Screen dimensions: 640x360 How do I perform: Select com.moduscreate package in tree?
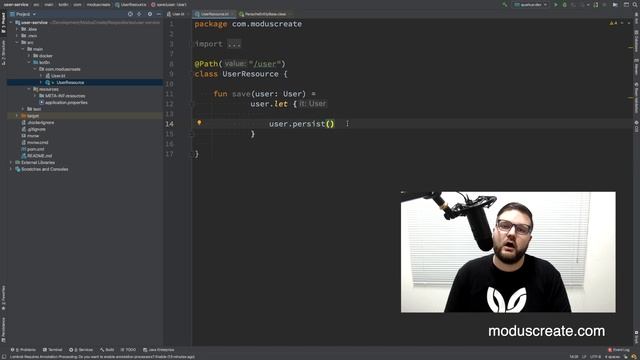tap(62, 69)
